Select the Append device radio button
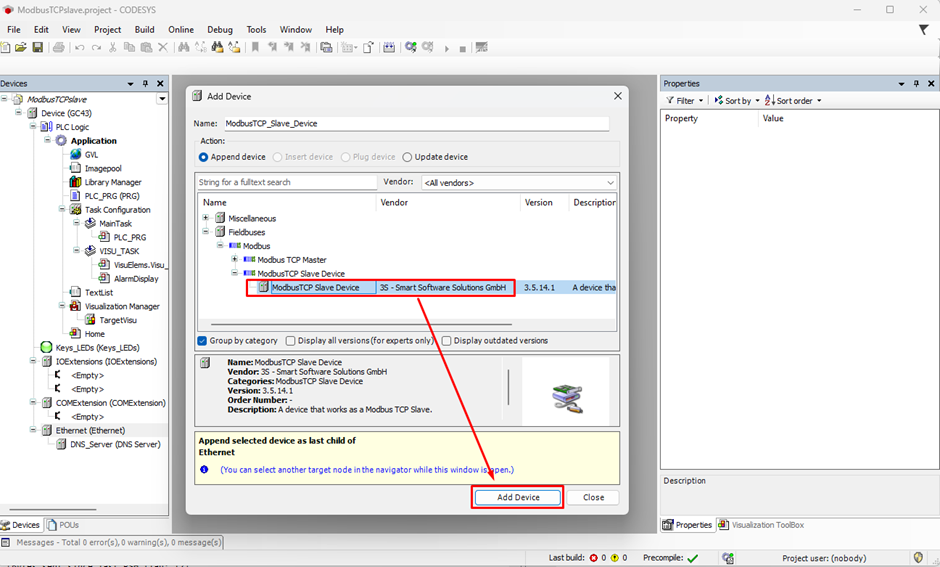Screen dimensions: 940x567 (x=203, y=157)
